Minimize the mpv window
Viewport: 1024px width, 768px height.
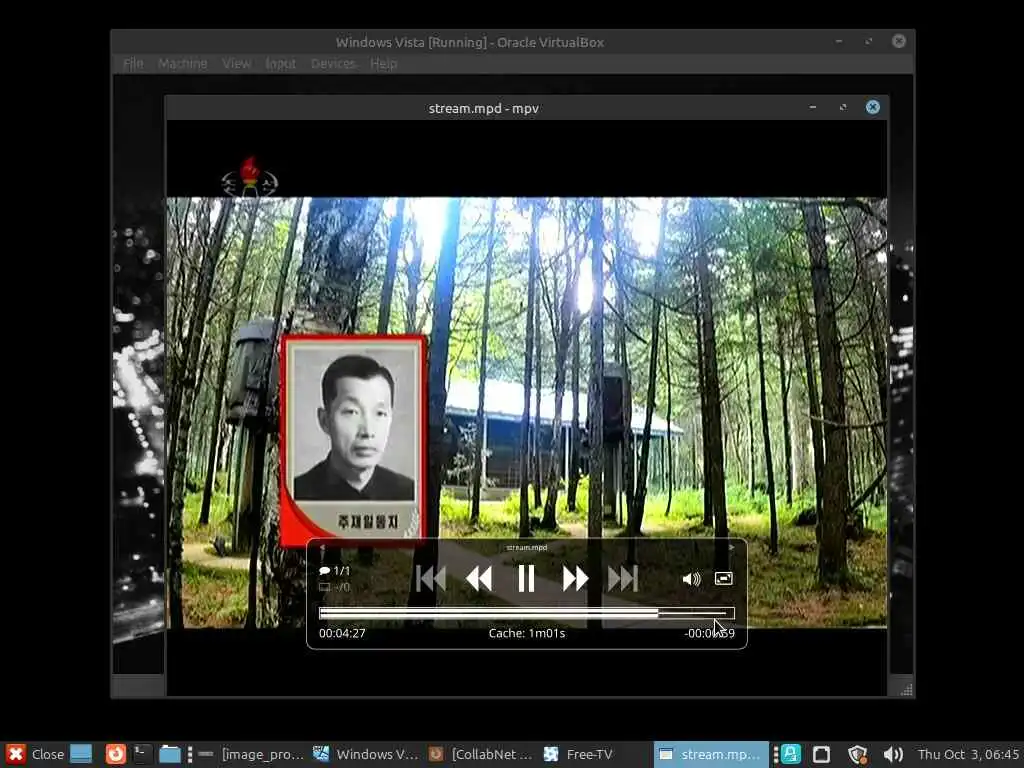click(x=812, y=107)
